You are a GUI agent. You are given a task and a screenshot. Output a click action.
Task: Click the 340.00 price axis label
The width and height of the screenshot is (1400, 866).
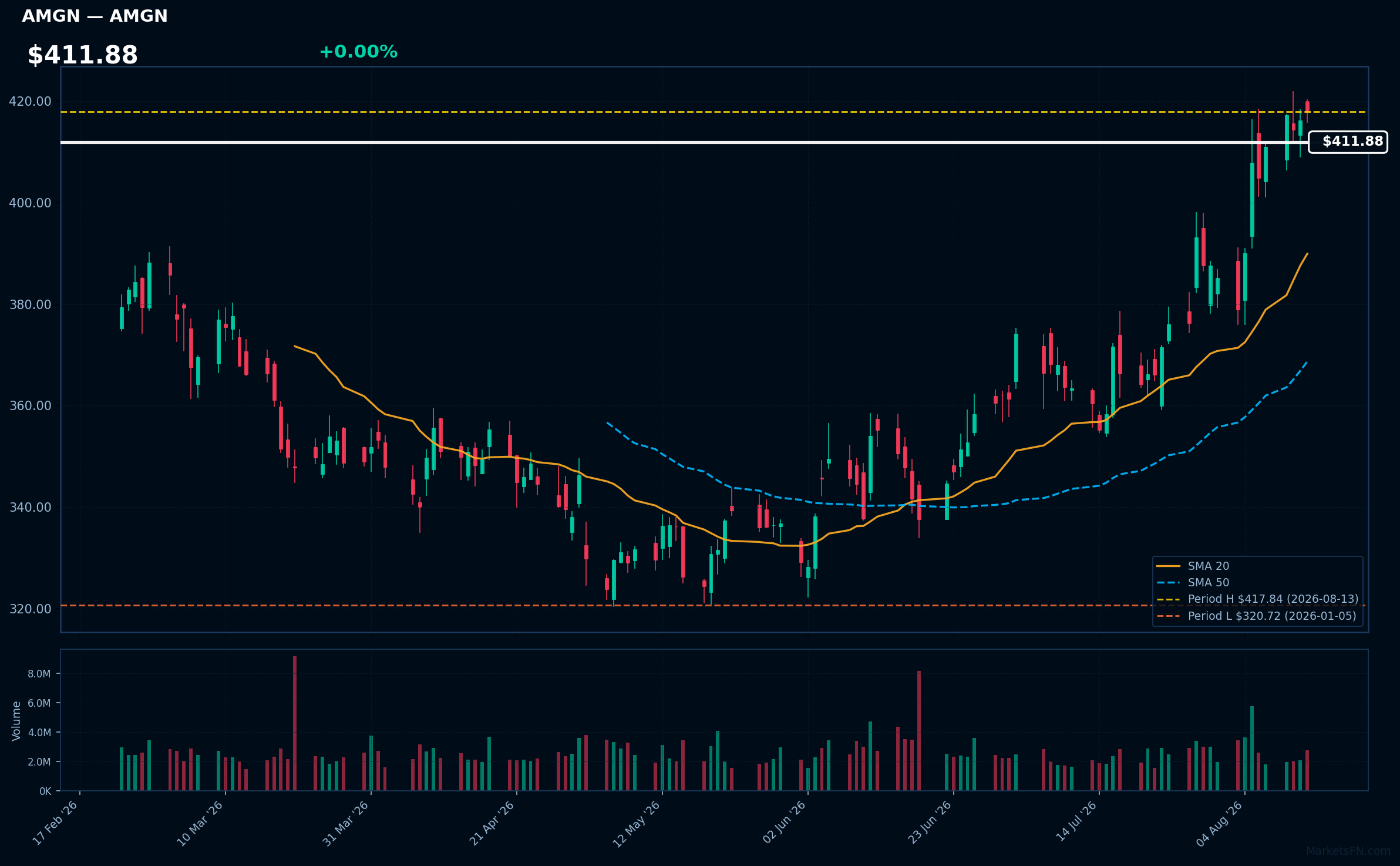click(x=30, y=508)
